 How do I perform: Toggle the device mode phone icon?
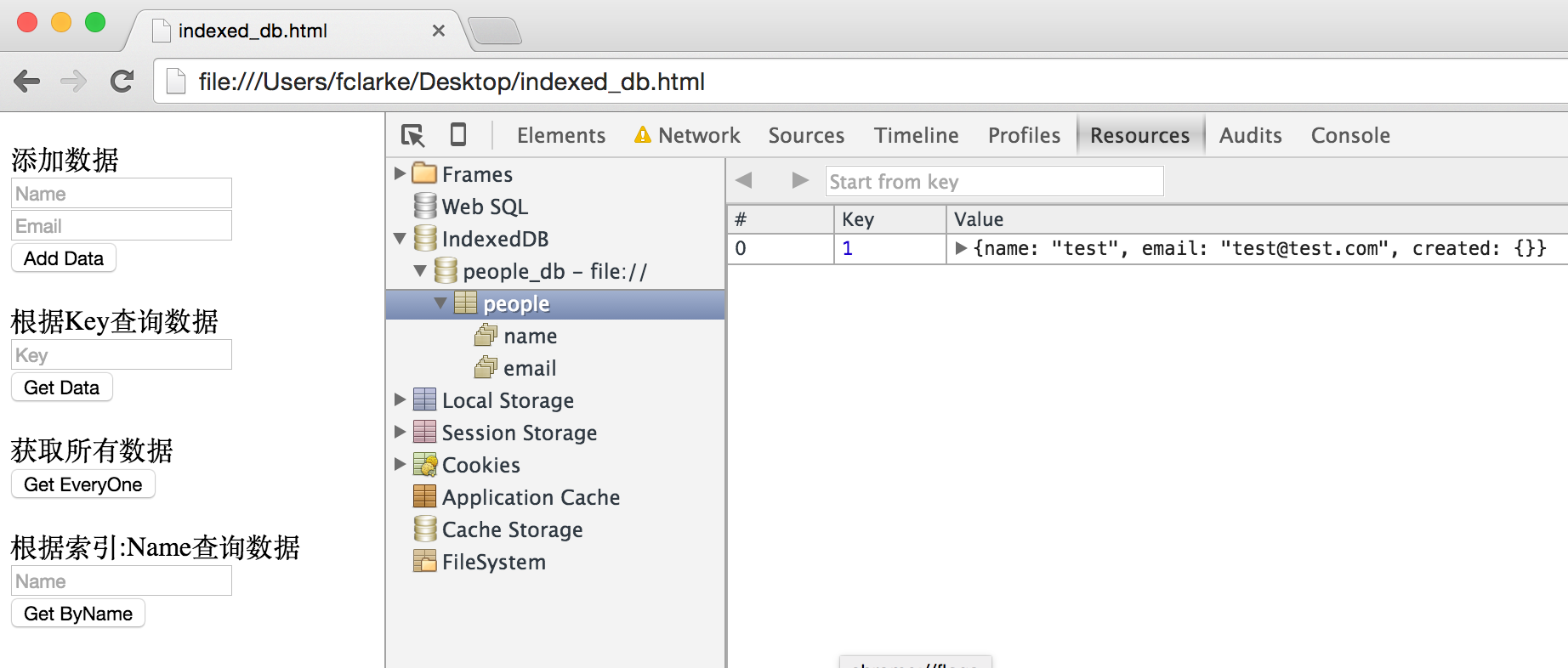pos(458,135)
